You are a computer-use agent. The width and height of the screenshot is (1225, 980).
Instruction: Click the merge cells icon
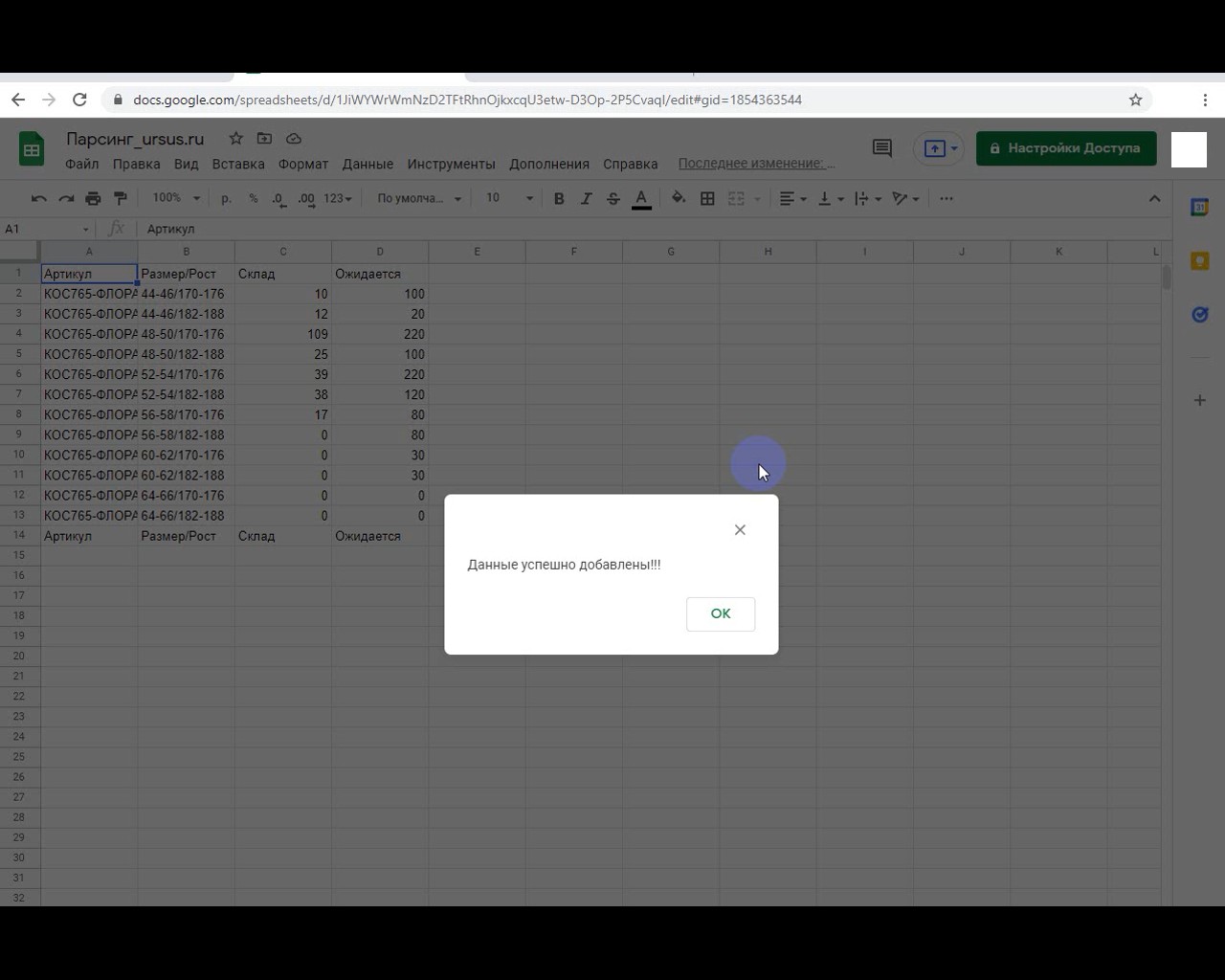[x=736, y=198]
